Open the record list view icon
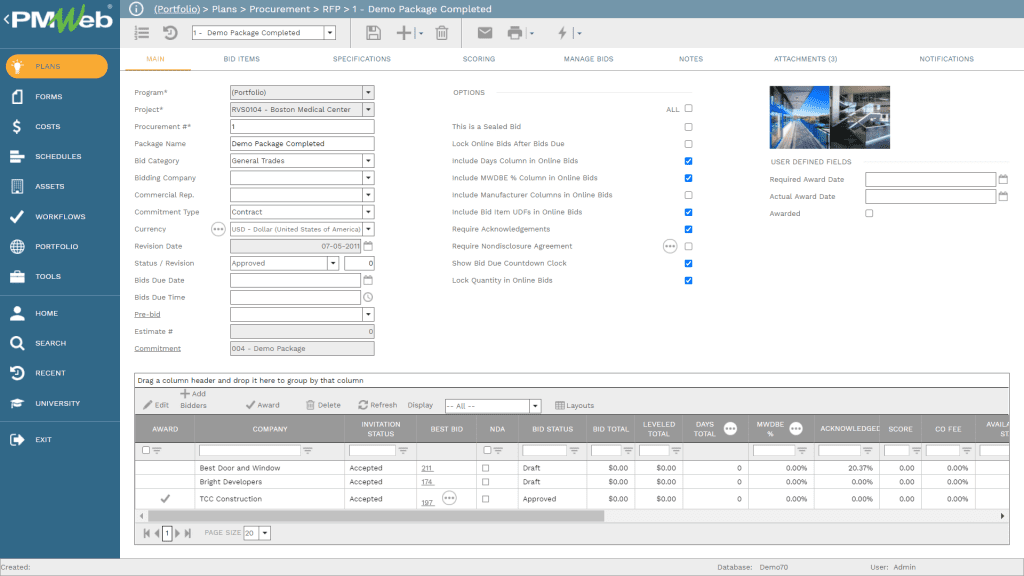 click(142, 33)
